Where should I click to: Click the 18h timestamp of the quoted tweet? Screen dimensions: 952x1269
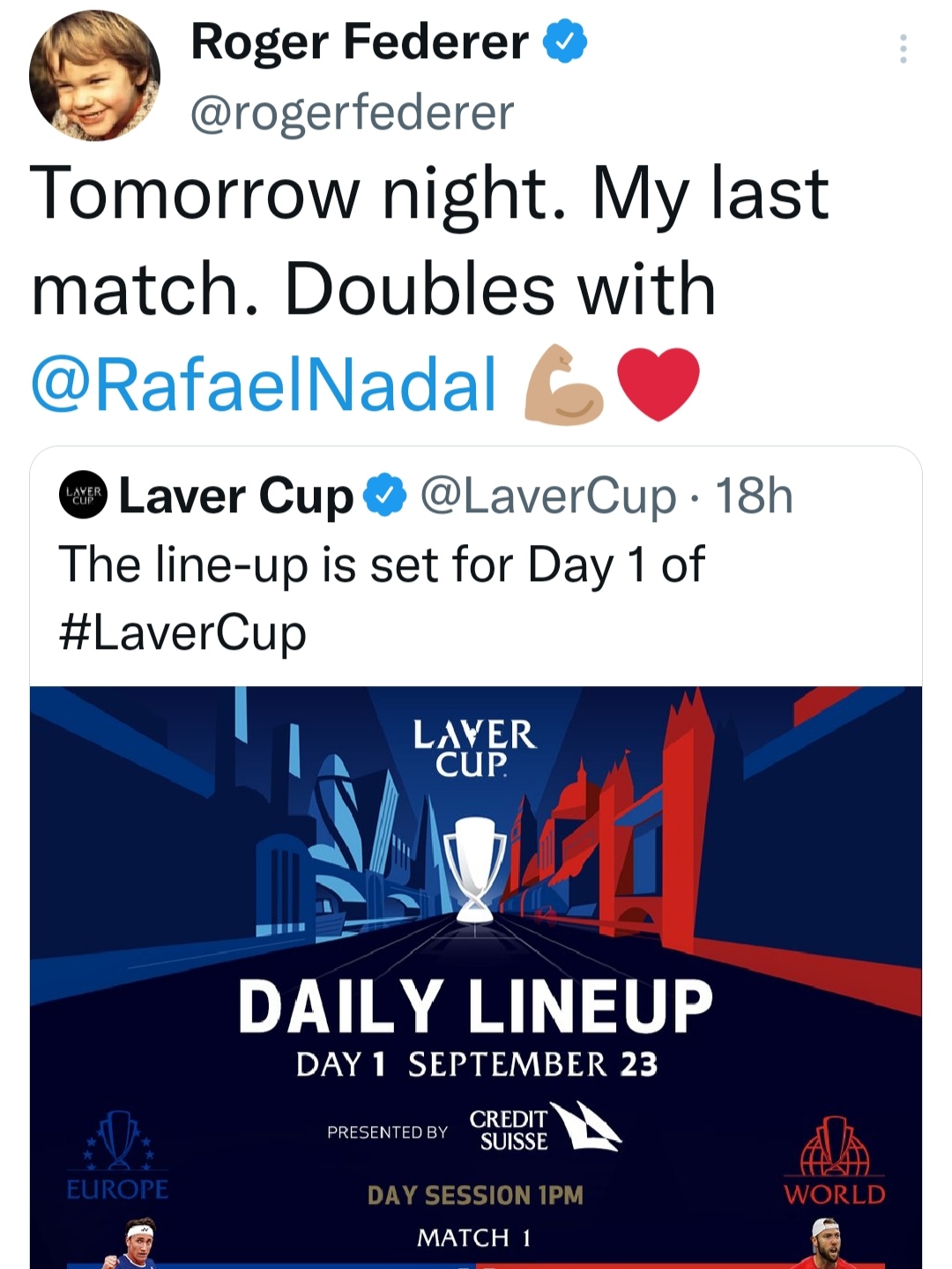755,496
